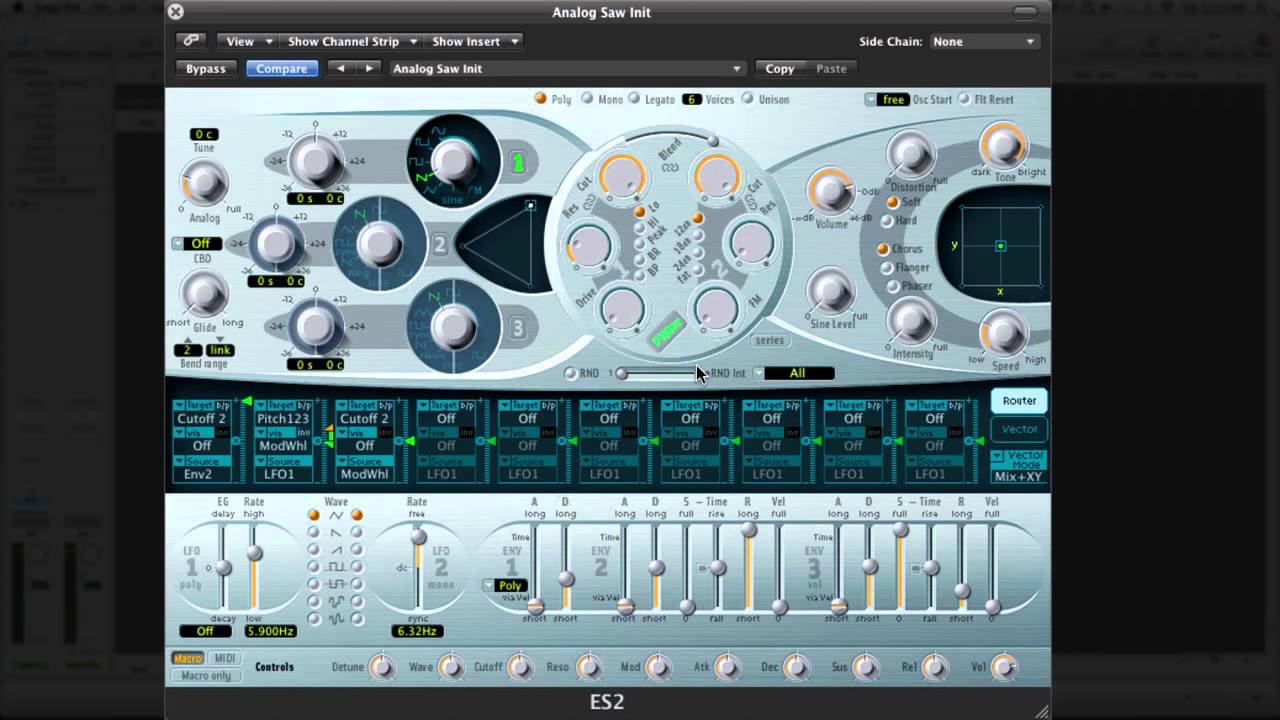Click Envelope 2 sustain time infinity icon

pyautogui.click(x=702, y=568)
